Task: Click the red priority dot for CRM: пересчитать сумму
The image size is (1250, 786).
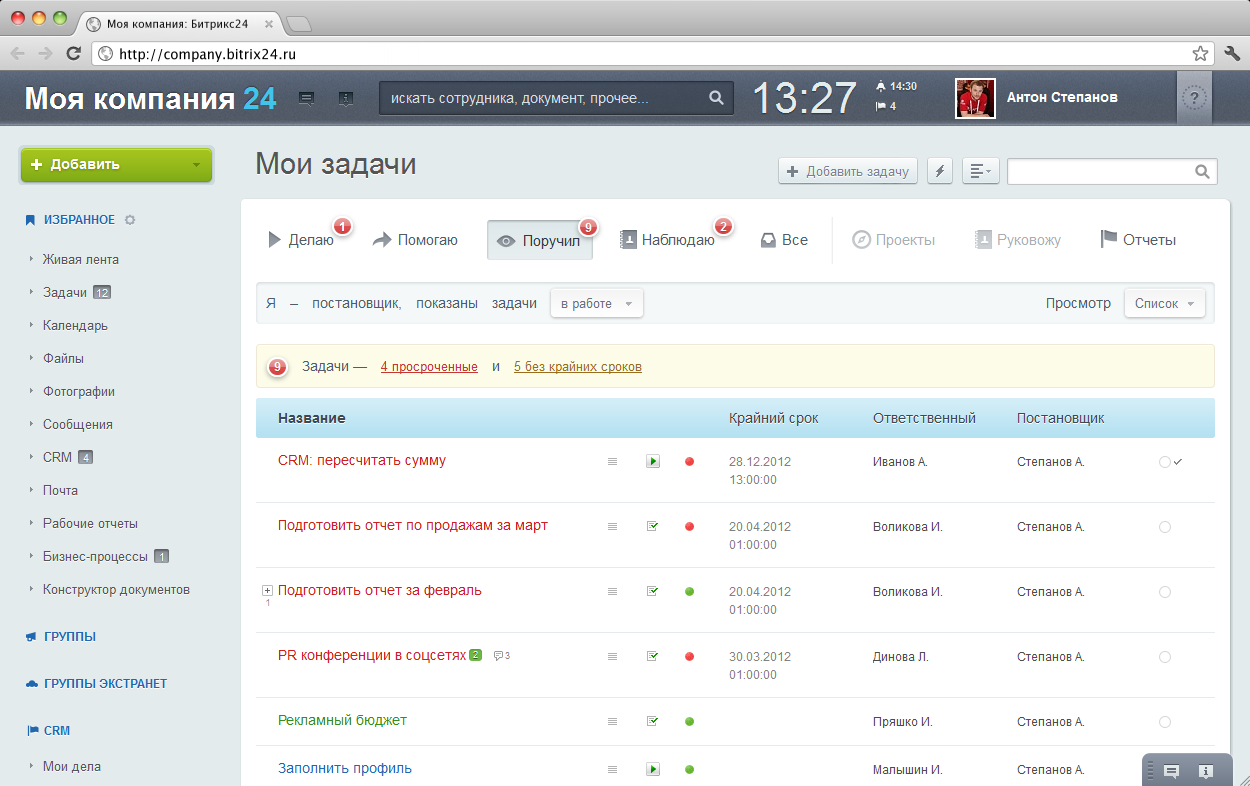Action: pos(689,462)
